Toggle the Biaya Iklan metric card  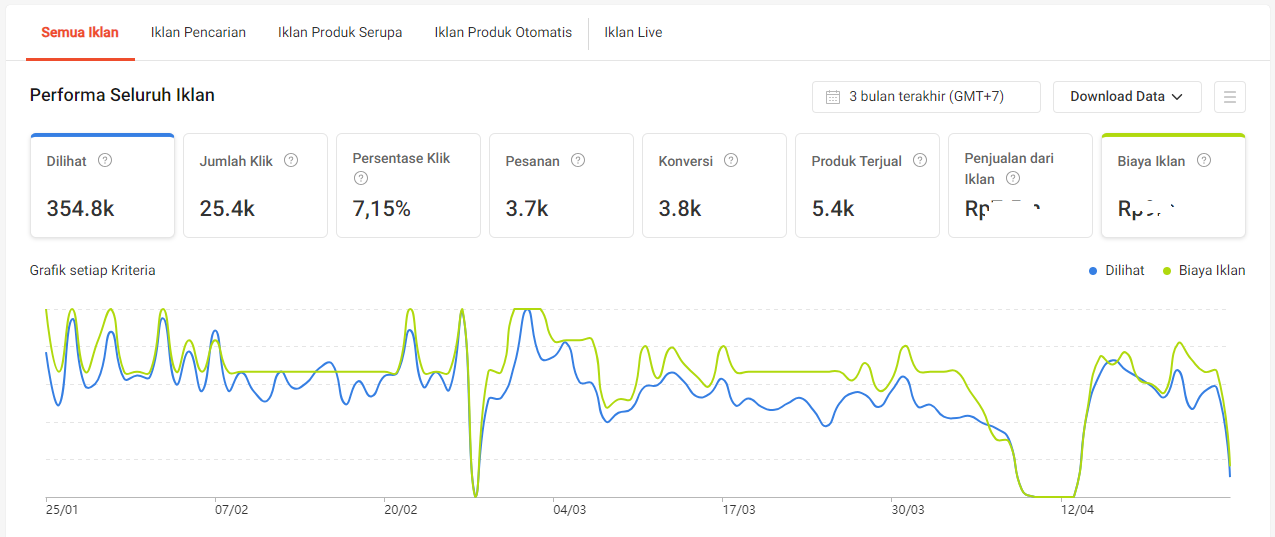(x=1173, y=186)
